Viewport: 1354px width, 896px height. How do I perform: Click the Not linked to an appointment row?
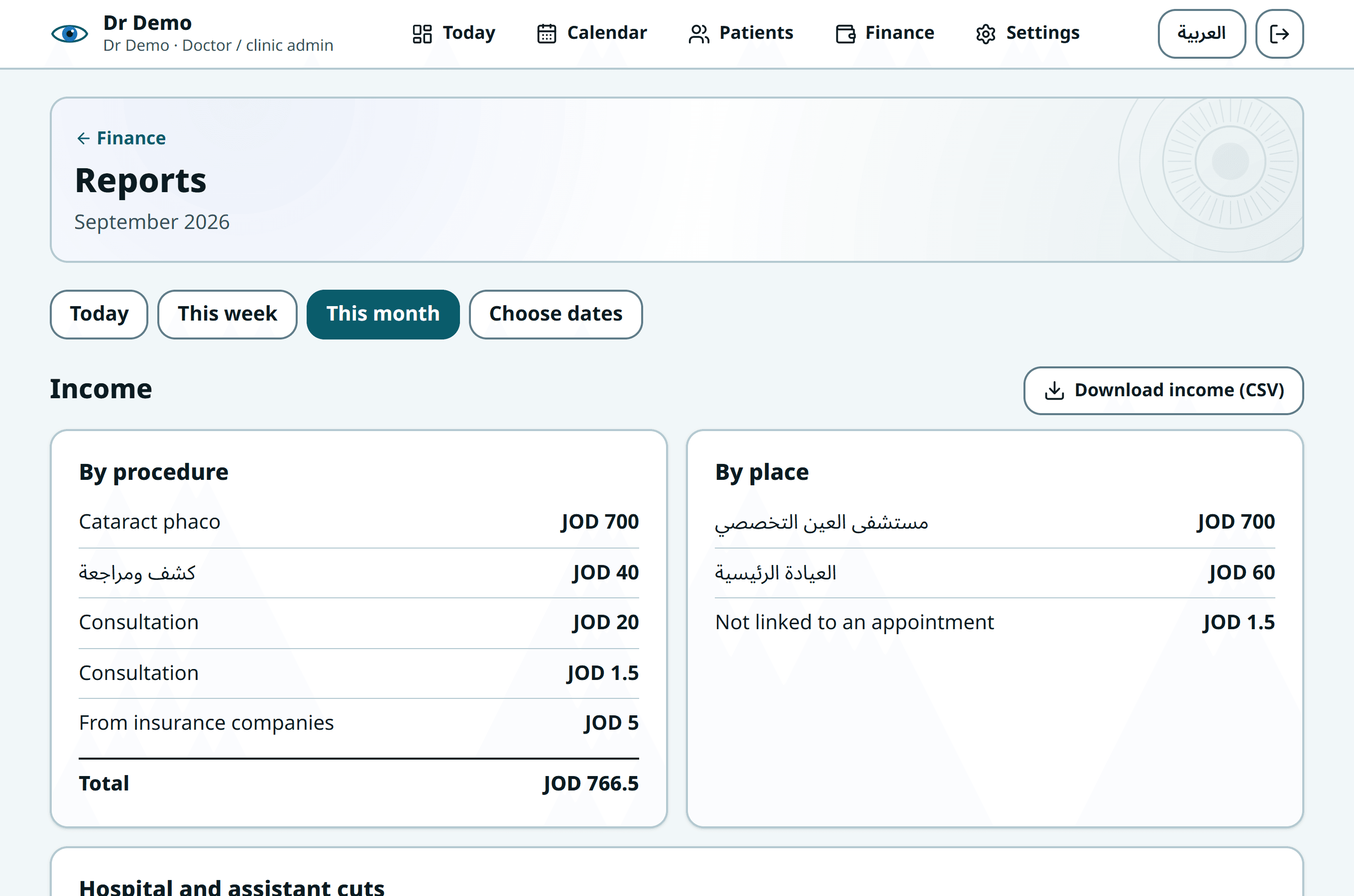click(x=995, y=622)
